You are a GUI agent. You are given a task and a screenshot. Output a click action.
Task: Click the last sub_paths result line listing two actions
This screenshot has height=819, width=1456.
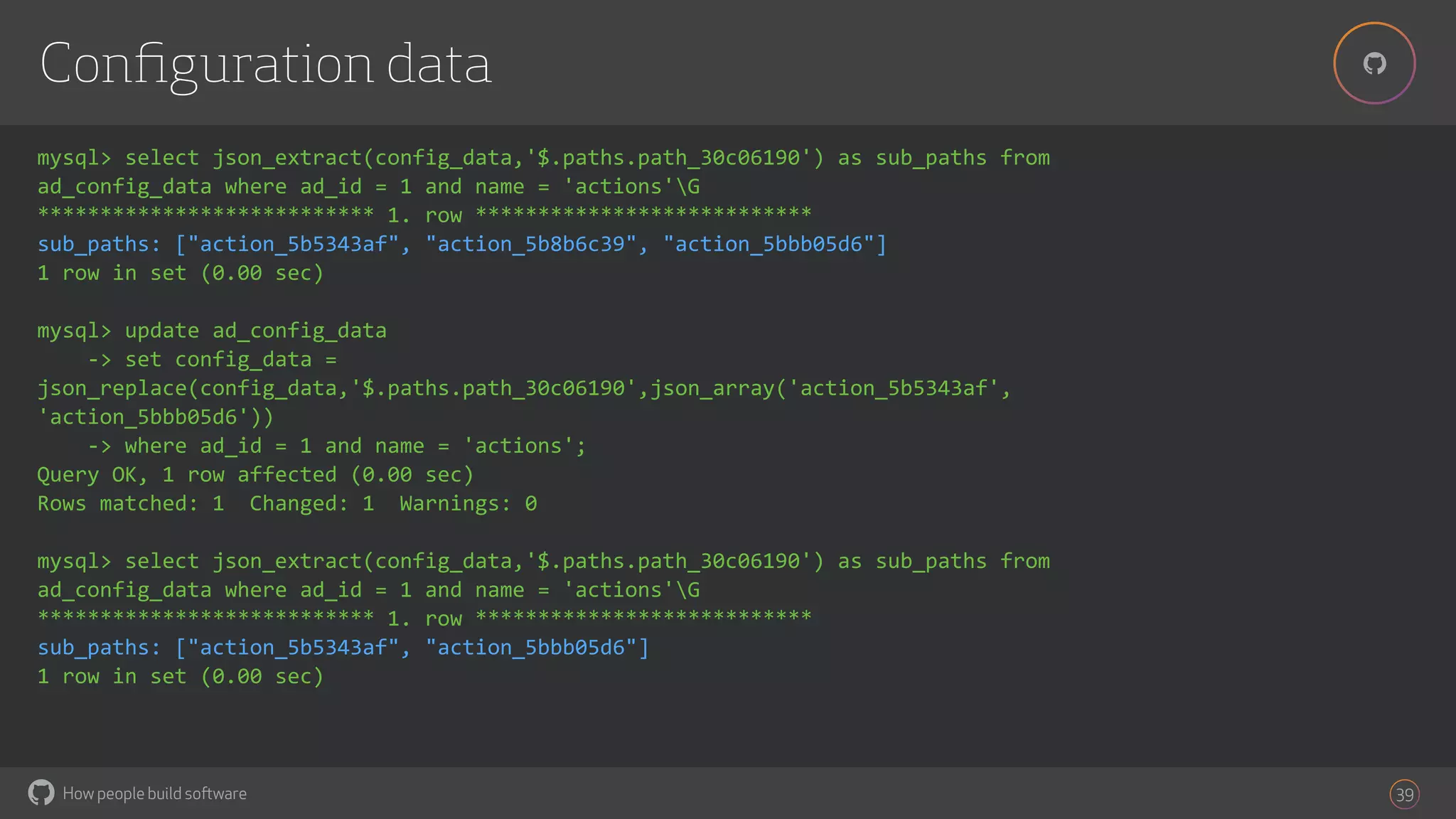[x=343, y=648]
